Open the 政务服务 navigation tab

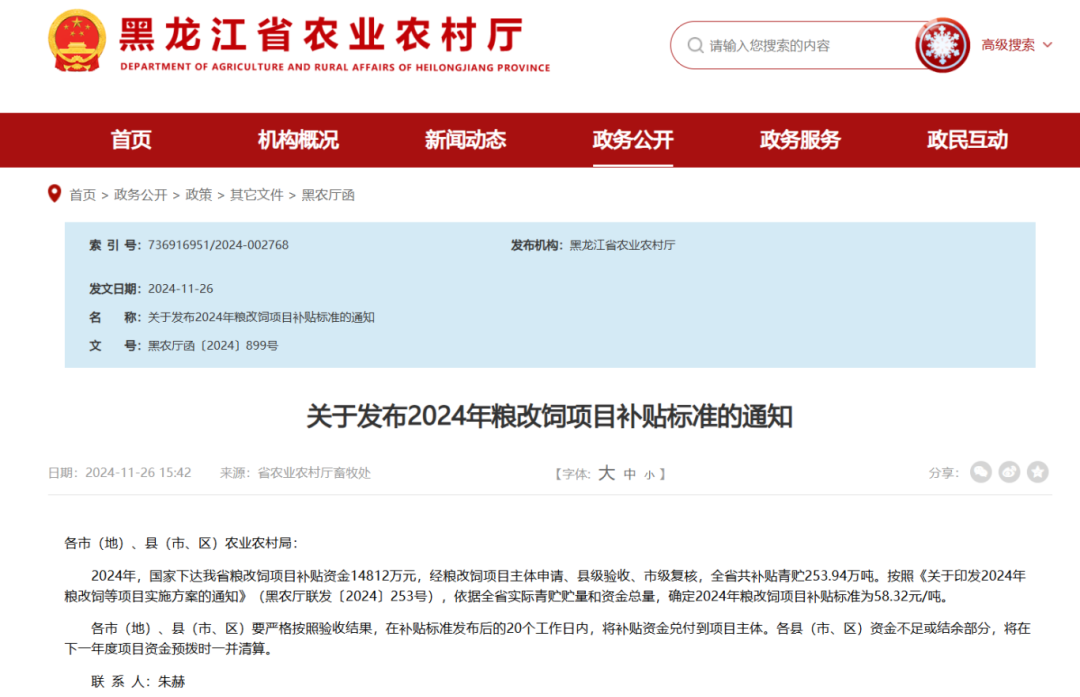point(800,140)
